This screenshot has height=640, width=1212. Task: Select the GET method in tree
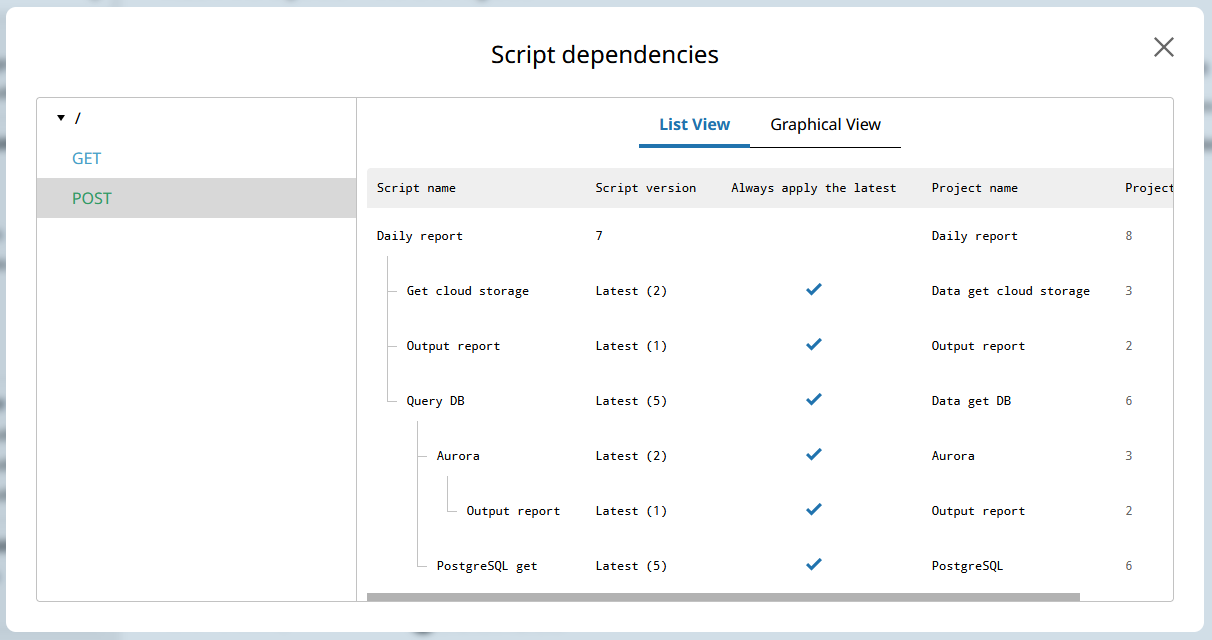tap(87, 158)
